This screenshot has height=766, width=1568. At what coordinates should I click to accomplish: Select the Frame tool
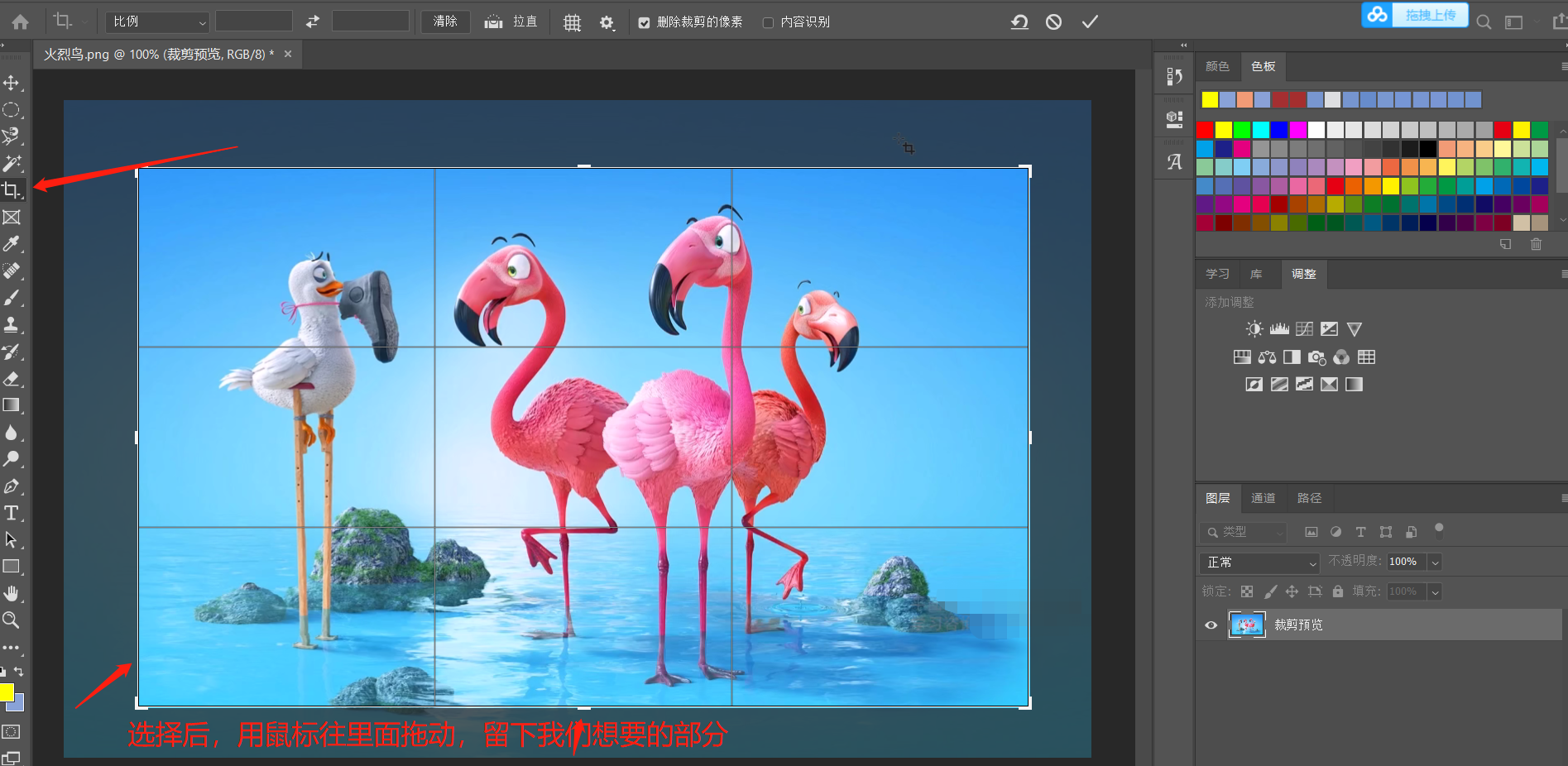click(x=12, y=218)
